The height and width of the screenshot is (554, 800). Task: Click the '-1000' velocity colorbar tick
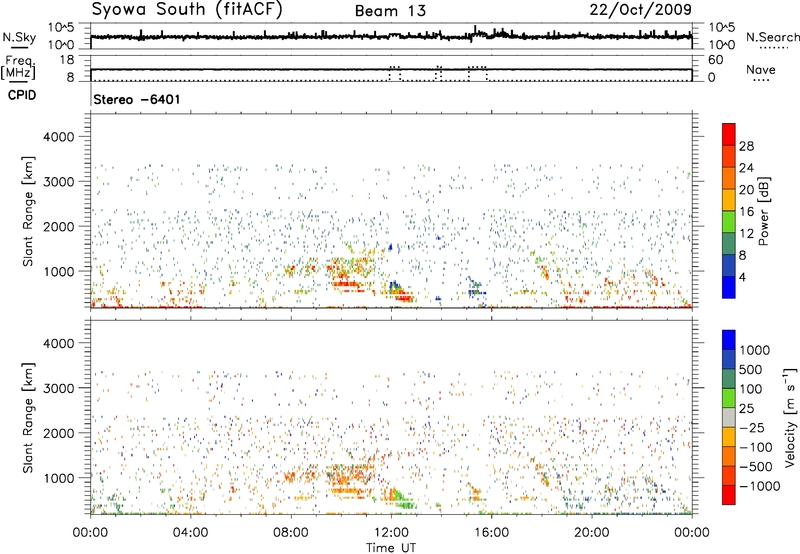(759, 486)
